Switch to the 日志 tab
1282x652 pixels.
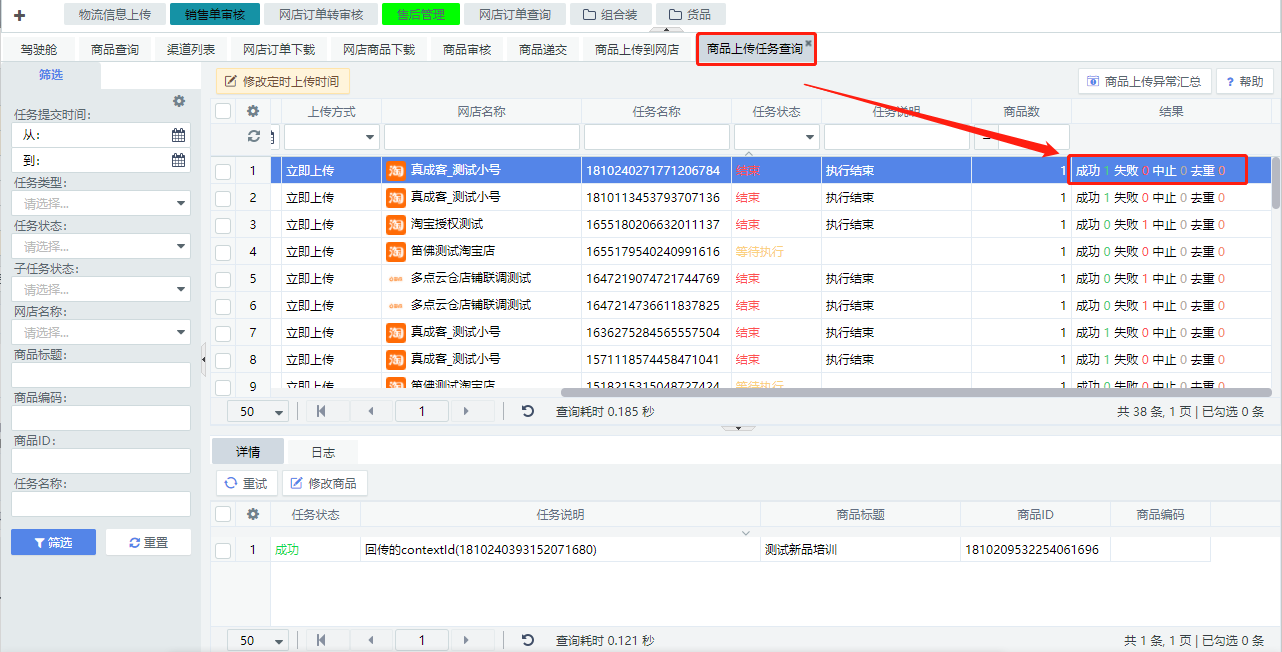coord(323,453)
